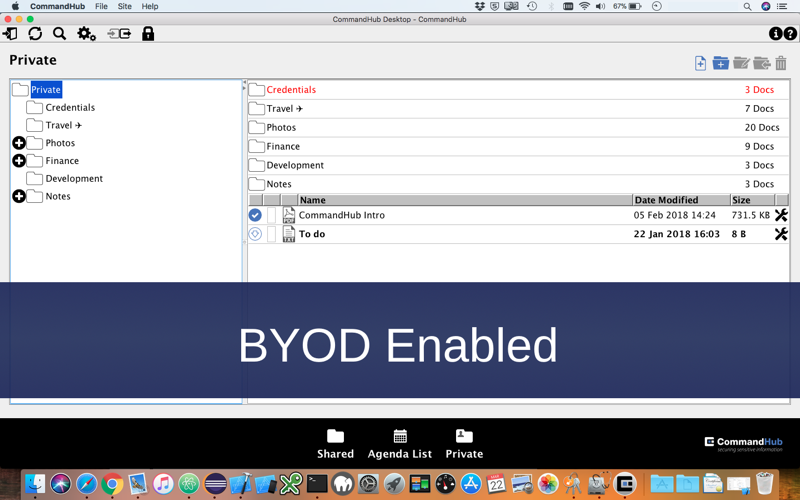Open the round info icon
This screenshot has height=500, width=800.
tap(775, 34)
